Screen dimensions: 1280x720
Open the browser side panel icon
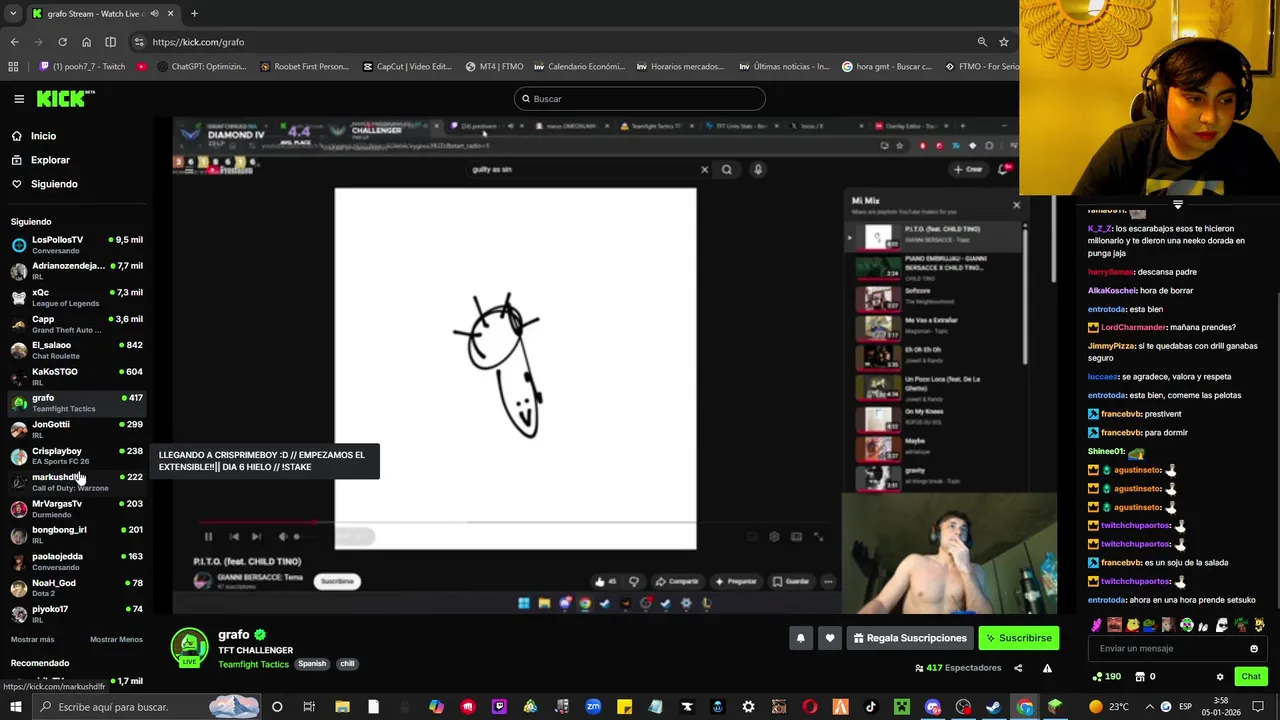[x=110, y=42]
